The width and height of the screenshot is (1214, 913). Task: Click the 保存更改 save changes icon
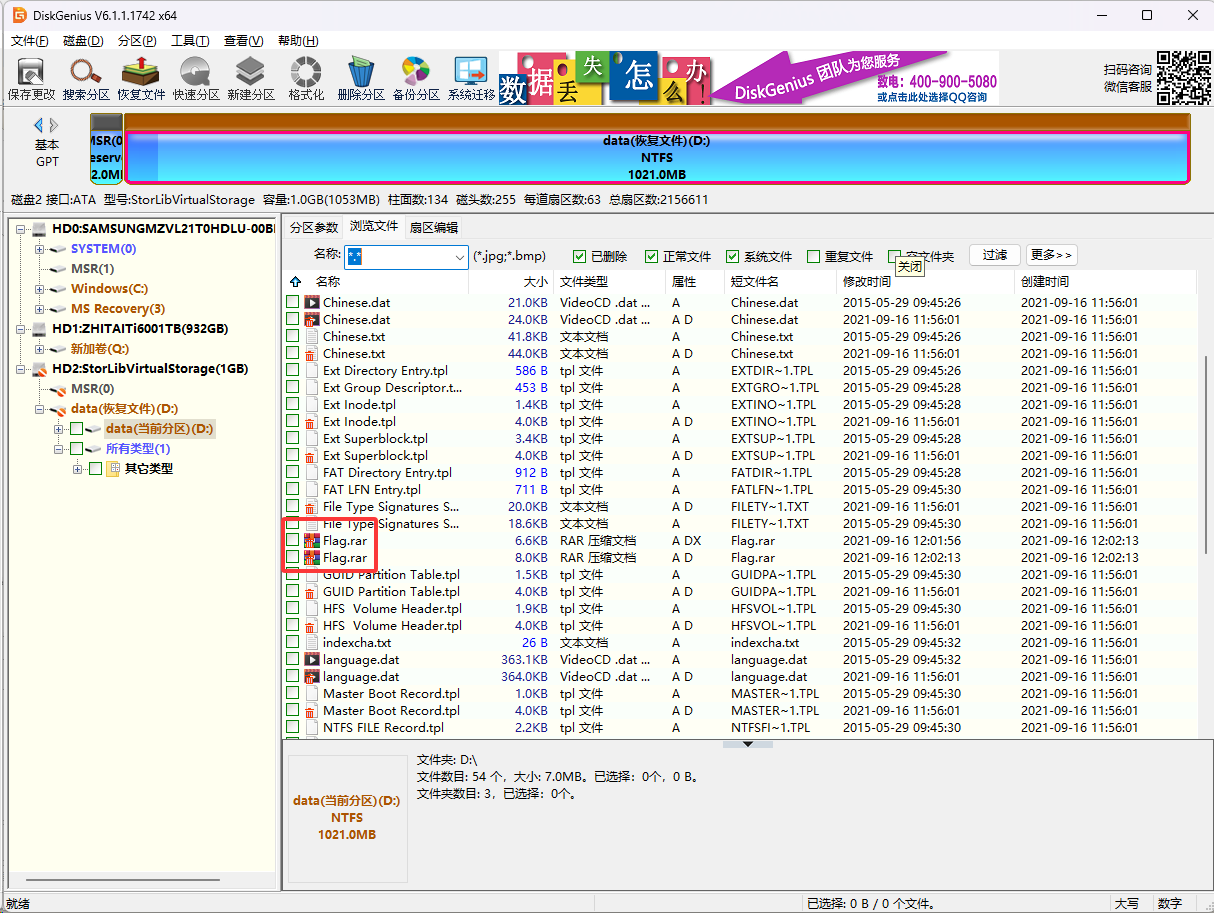(31, 76)
